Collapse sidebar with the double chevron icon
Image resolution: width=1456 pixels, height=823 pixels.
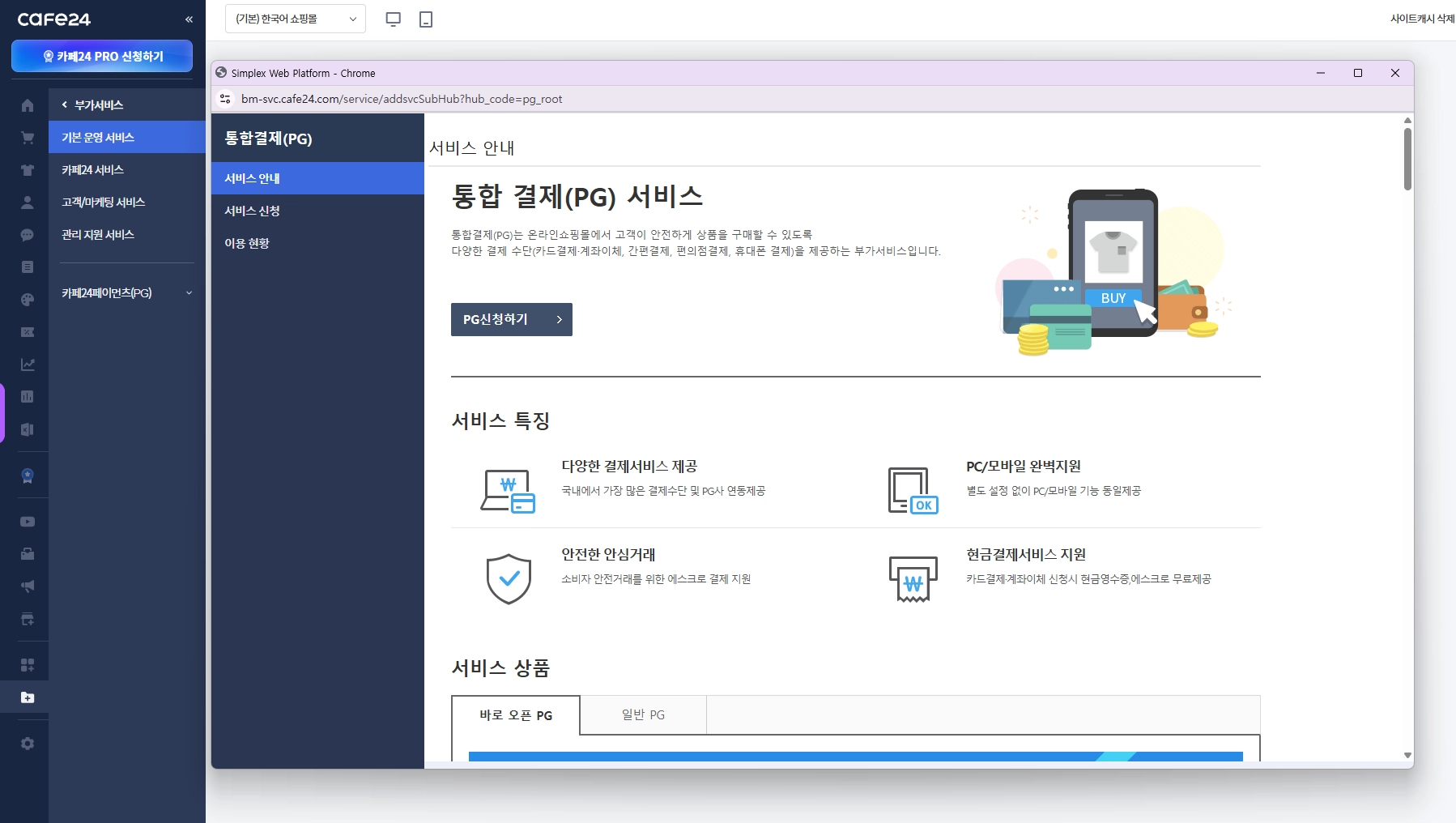pyautogui.click(x=189, y=19)
